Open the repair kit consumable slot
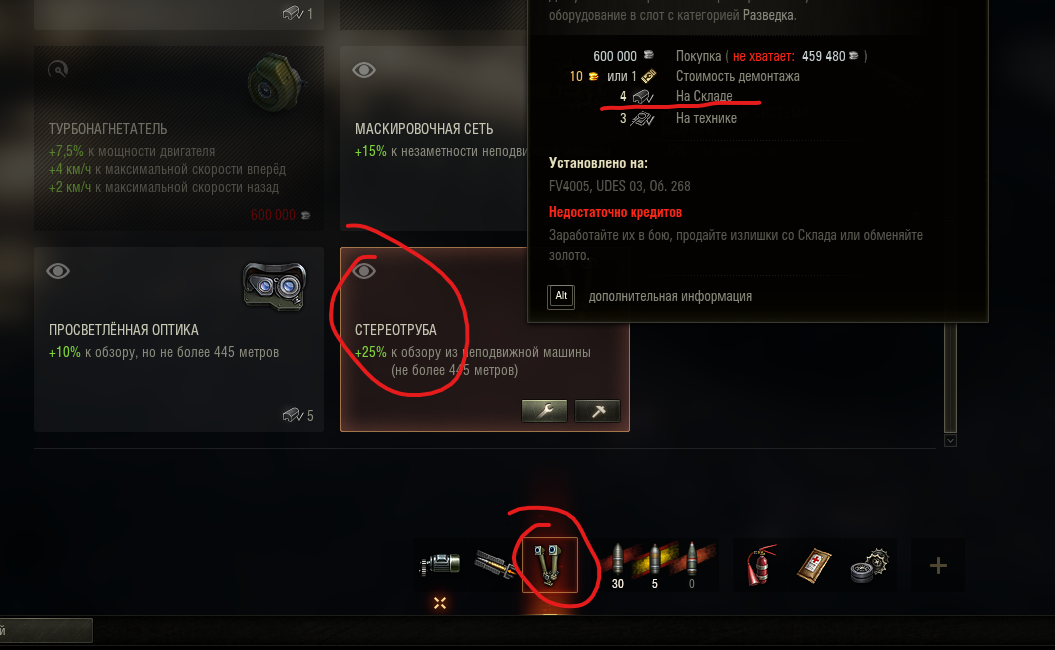1055x650 pixels. [869, 565]
